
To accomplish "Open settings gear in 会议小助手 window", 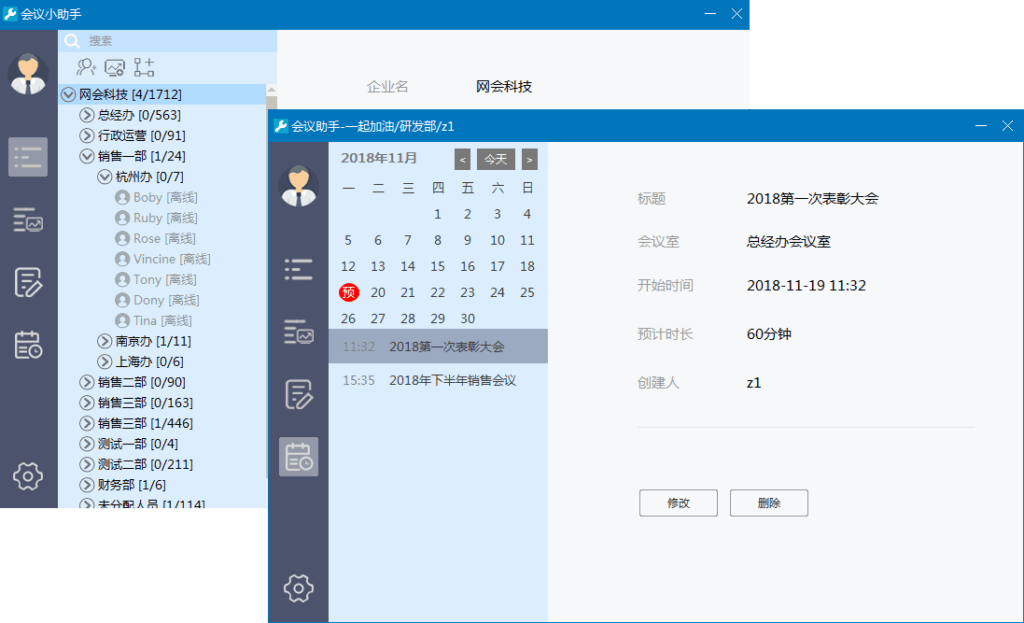I will click(28, 476).
